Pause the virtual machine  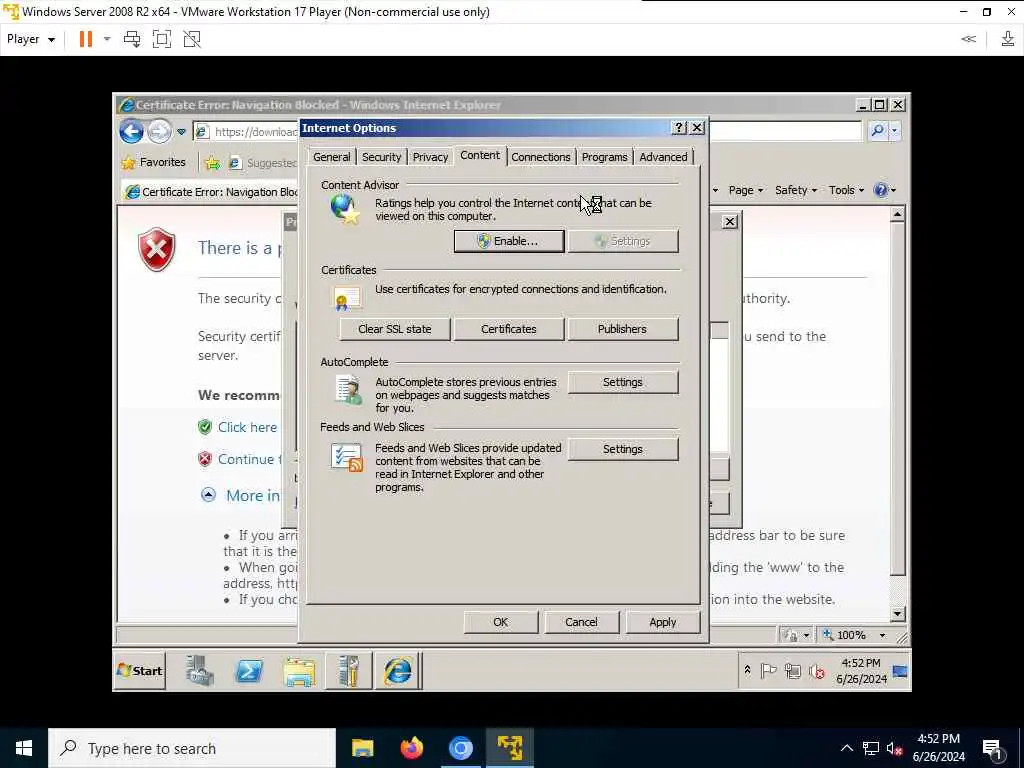click(x=86, y=39)
